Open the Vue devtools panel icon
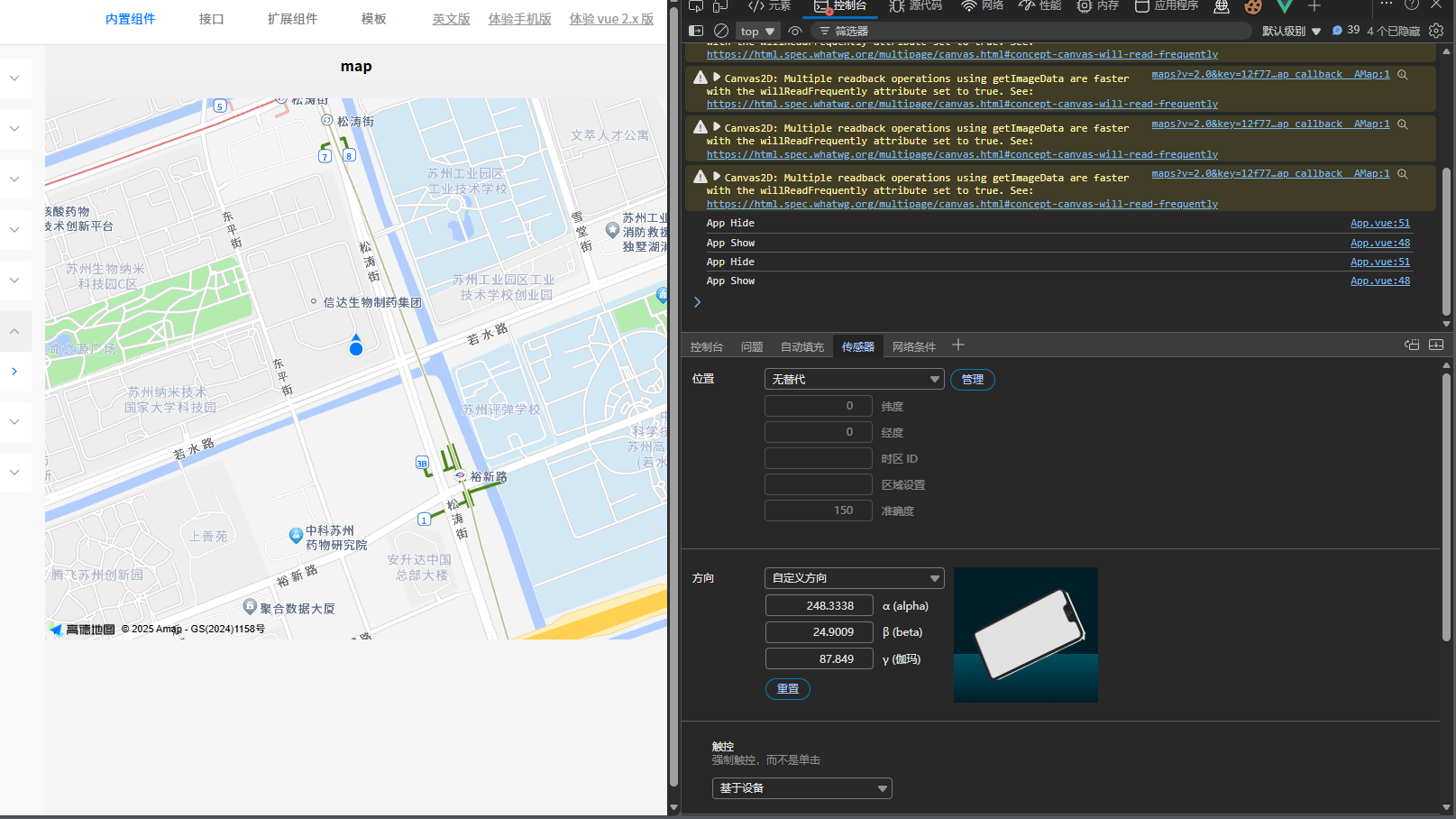Screen dimensions: 1456x819 pyautogui.click(x=1285, y=6)
